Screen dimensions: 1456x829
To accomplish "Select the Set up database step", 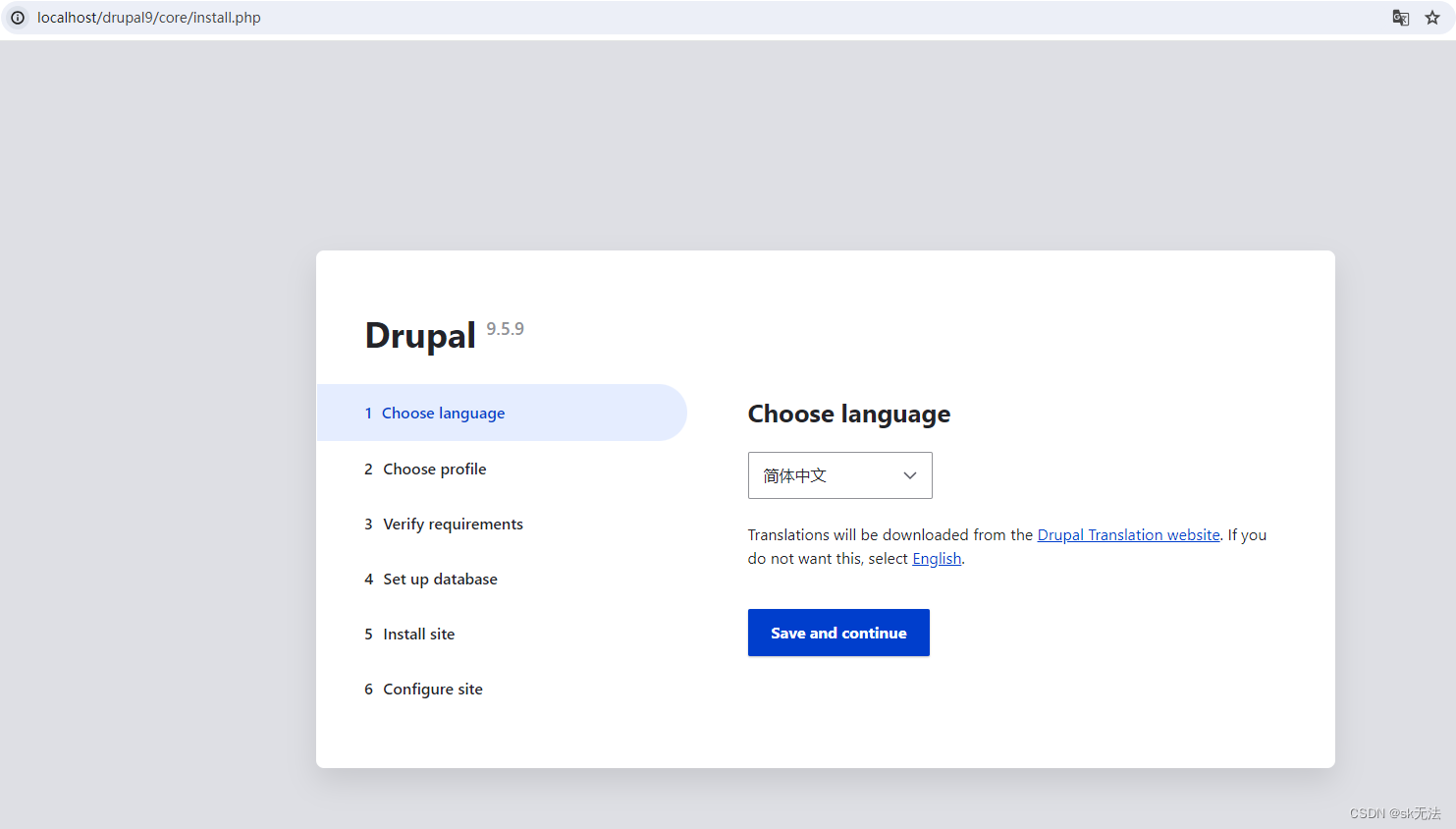I will [x=431, y=579].
